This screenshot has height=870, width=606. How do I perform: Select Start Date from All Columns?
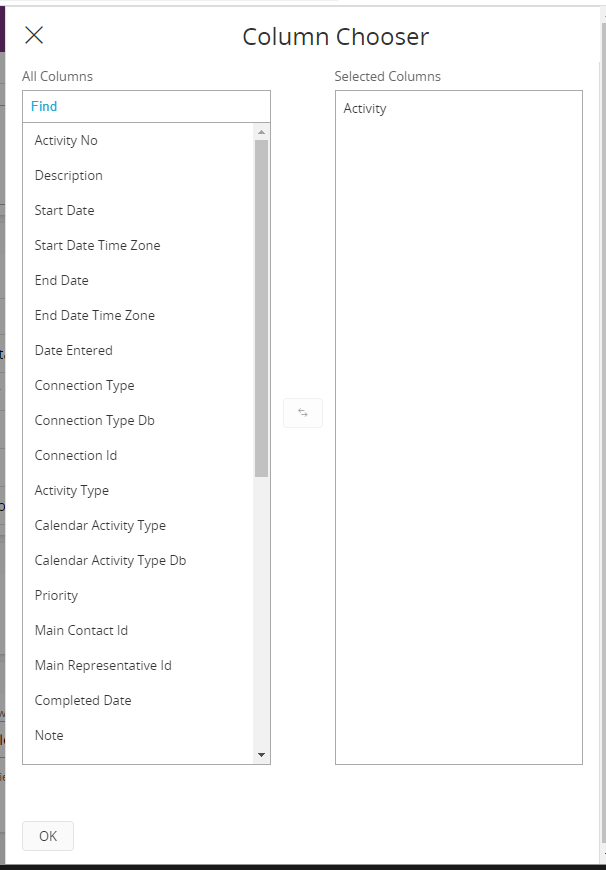click(65, 211)
